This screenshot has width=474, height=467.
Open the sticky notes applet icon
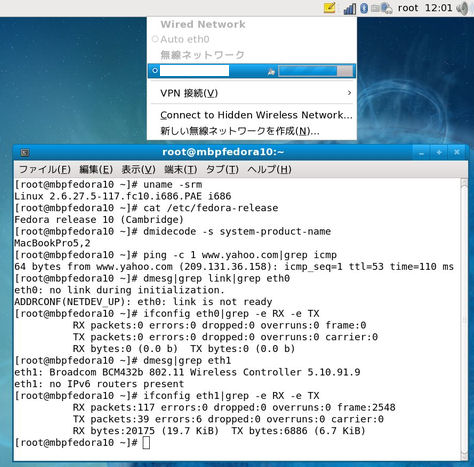tap(329, 8)
